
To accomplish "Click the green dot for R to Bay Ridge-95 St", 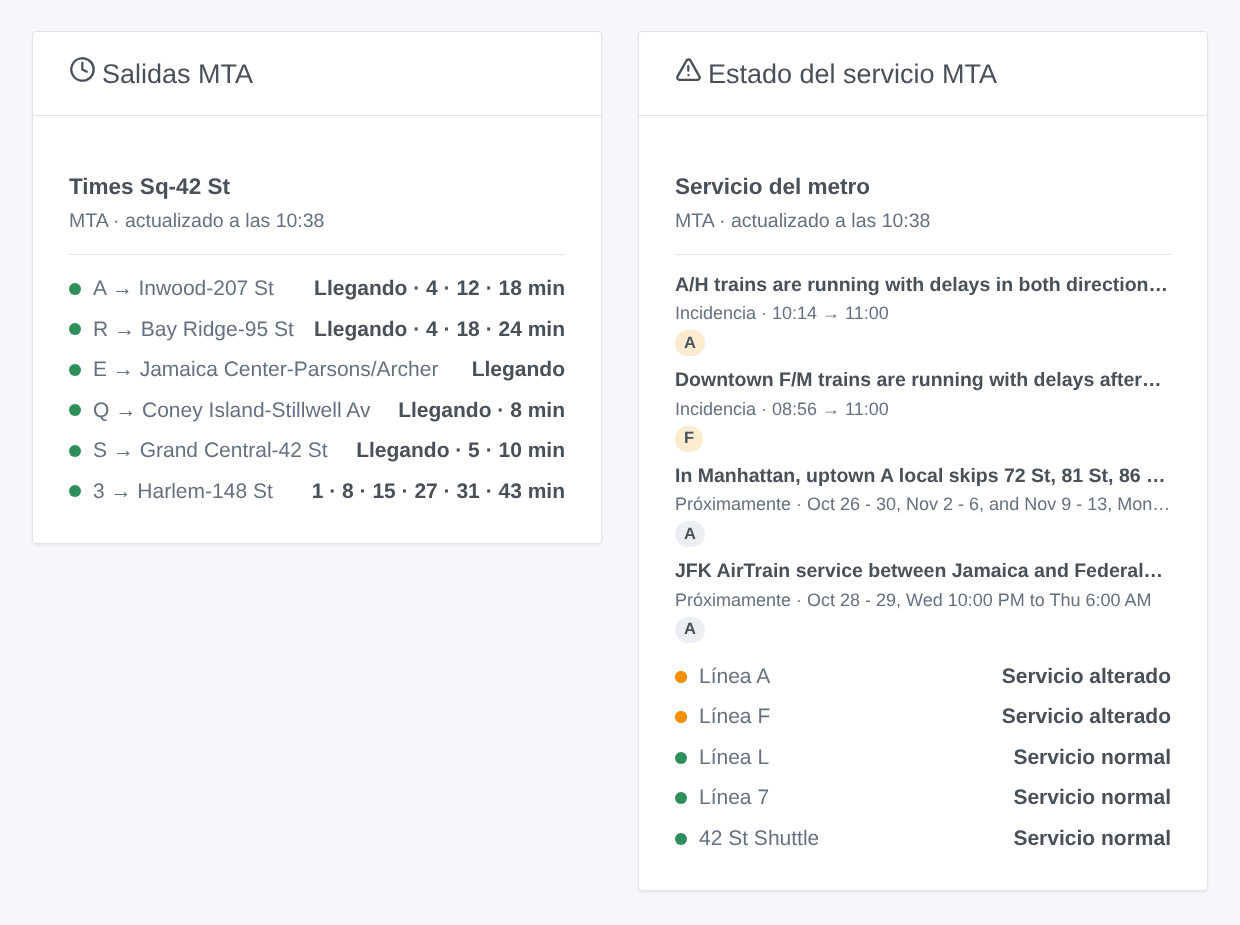I will [x=75, y=329].
